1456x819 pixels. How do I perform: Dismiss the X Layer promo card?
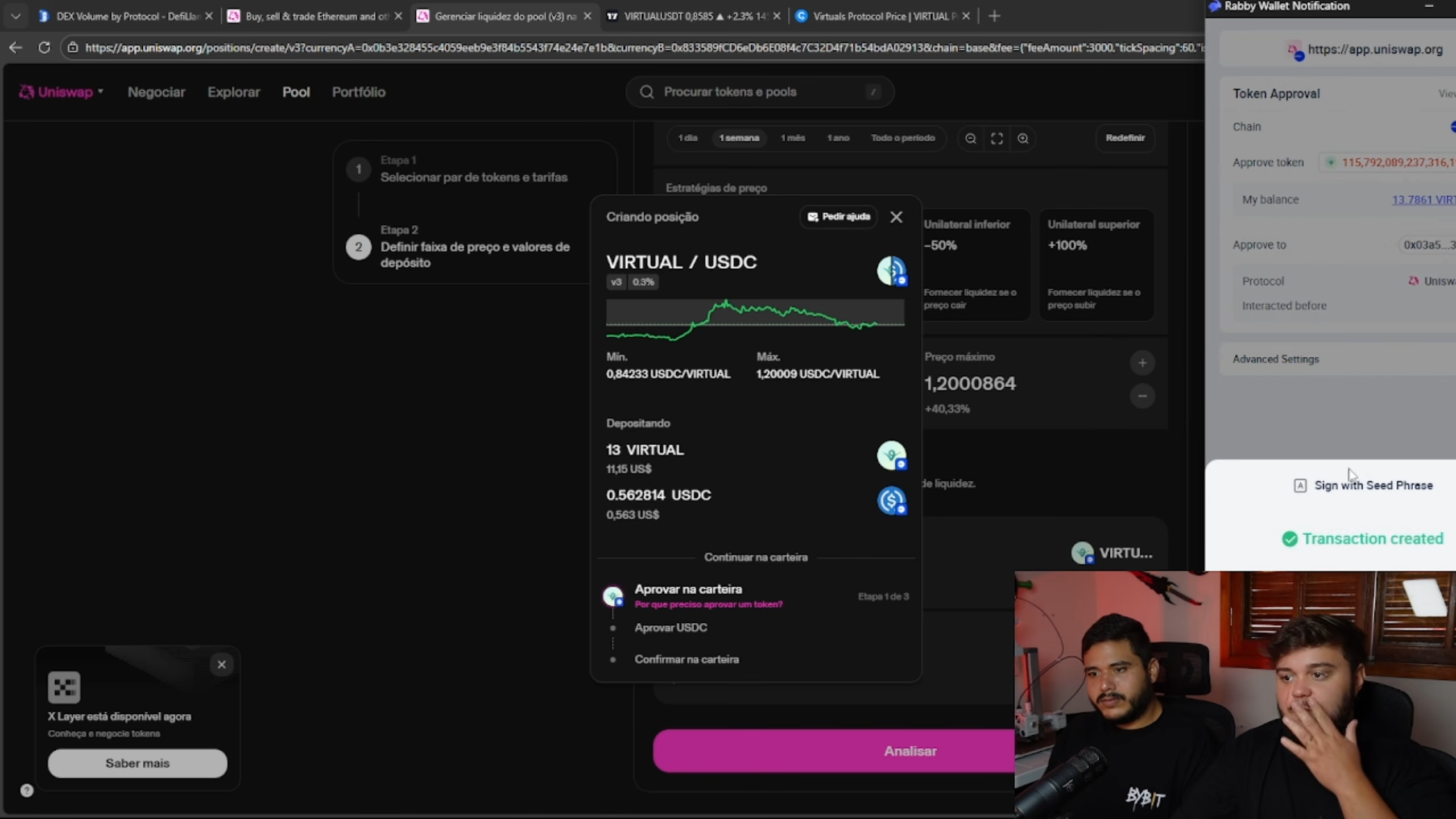point(222,664)
